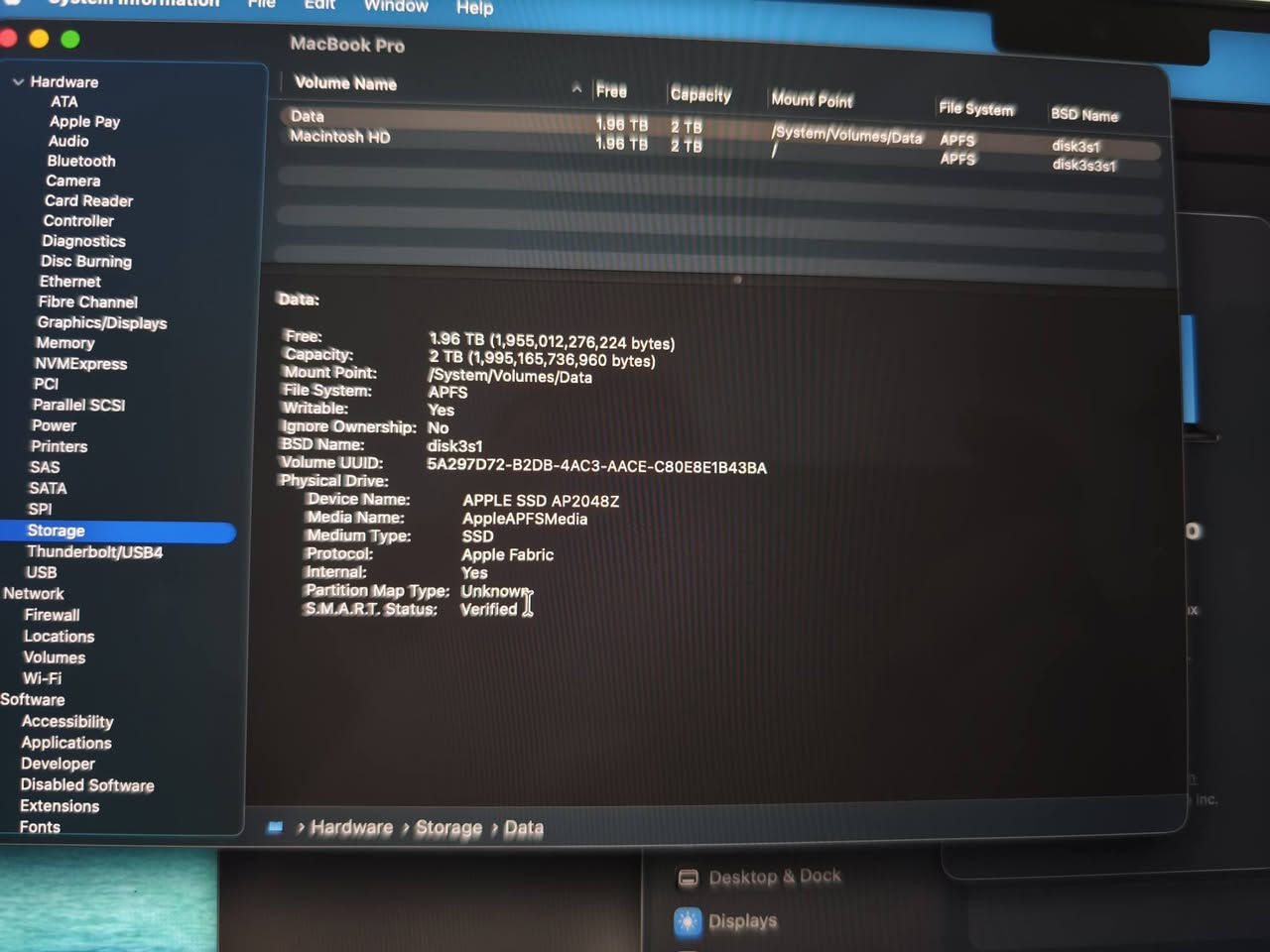Select SAS in the sidebar
1270x952 pixels.
45,467
